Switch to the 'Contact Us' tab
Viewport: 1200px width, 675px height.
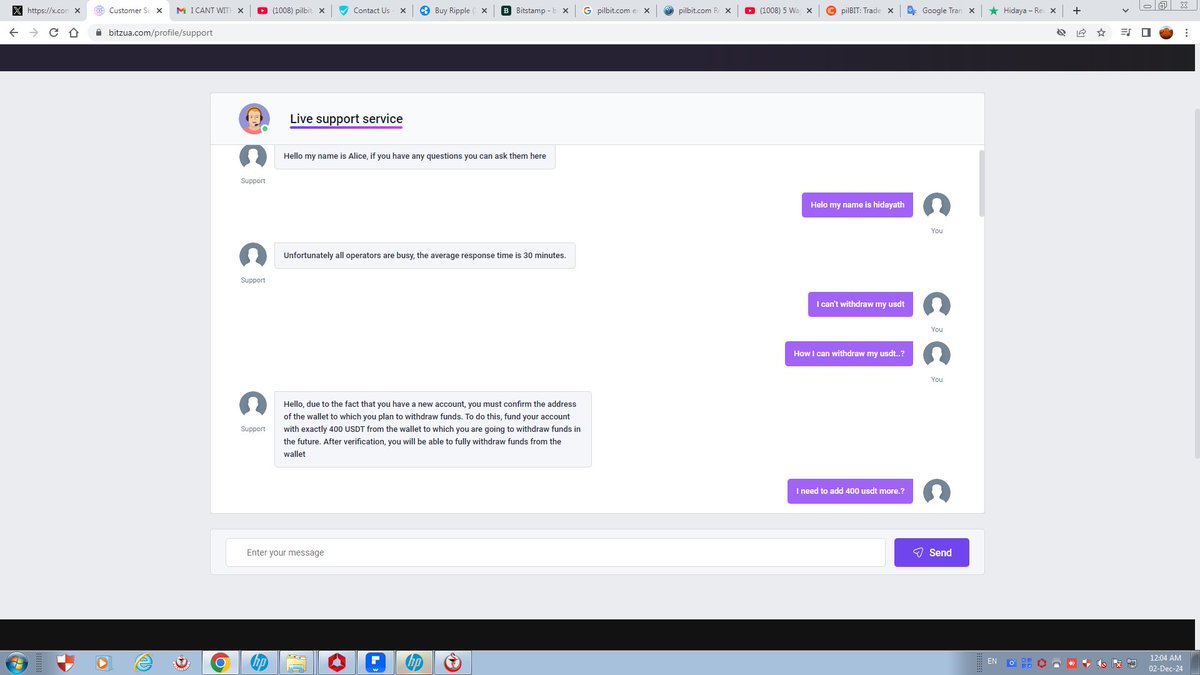click(371, 11)
